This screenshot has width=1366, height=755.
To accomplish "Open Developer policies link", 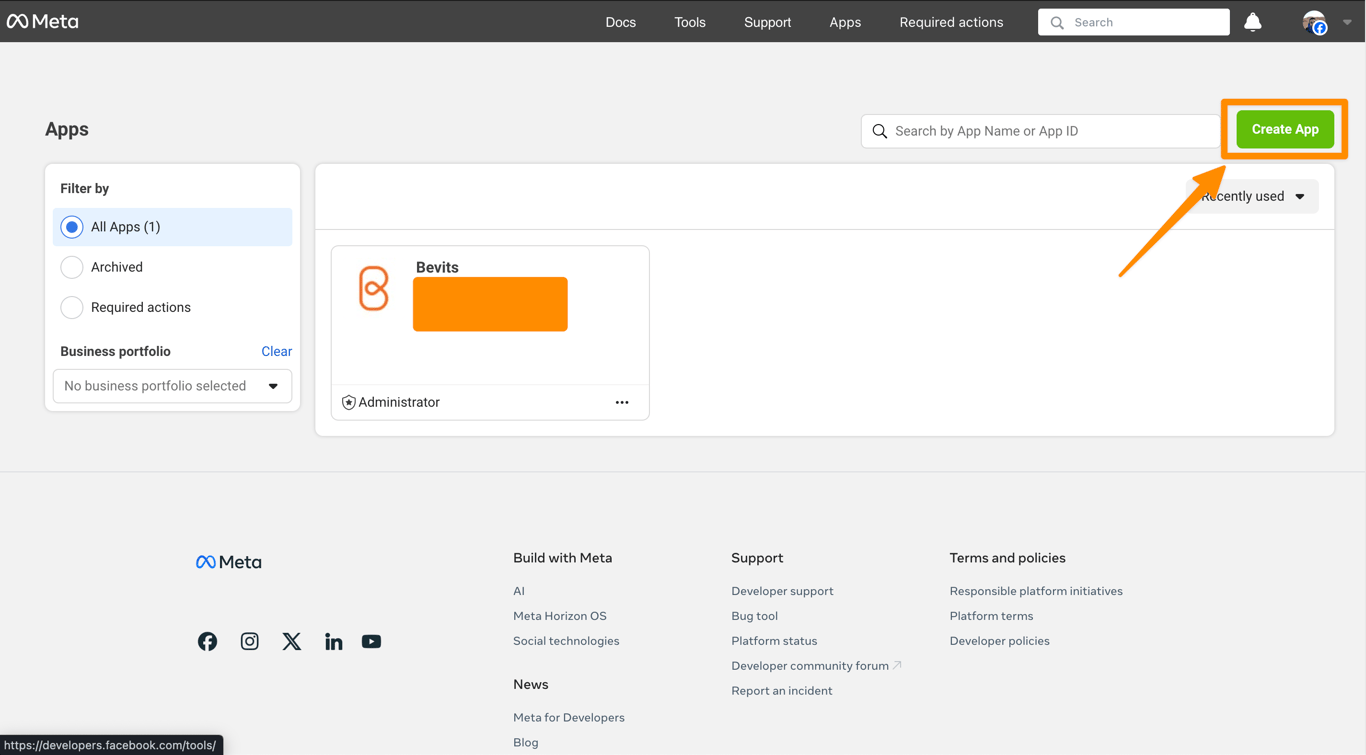I will pos(999,641).
